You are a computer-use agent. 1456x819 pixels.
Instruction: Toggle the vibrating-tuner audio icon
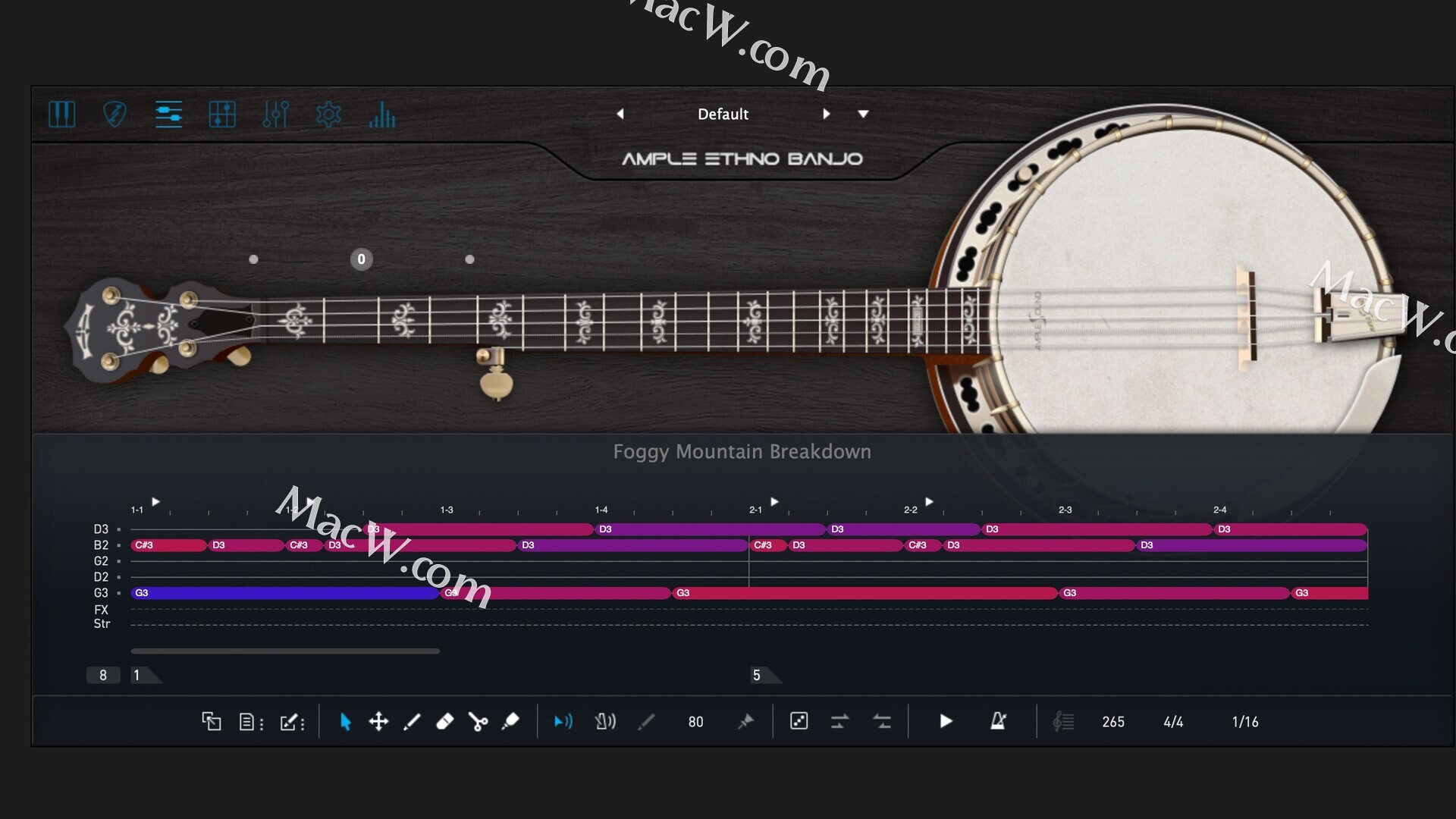pyautogui.click(x=605, y=721)
